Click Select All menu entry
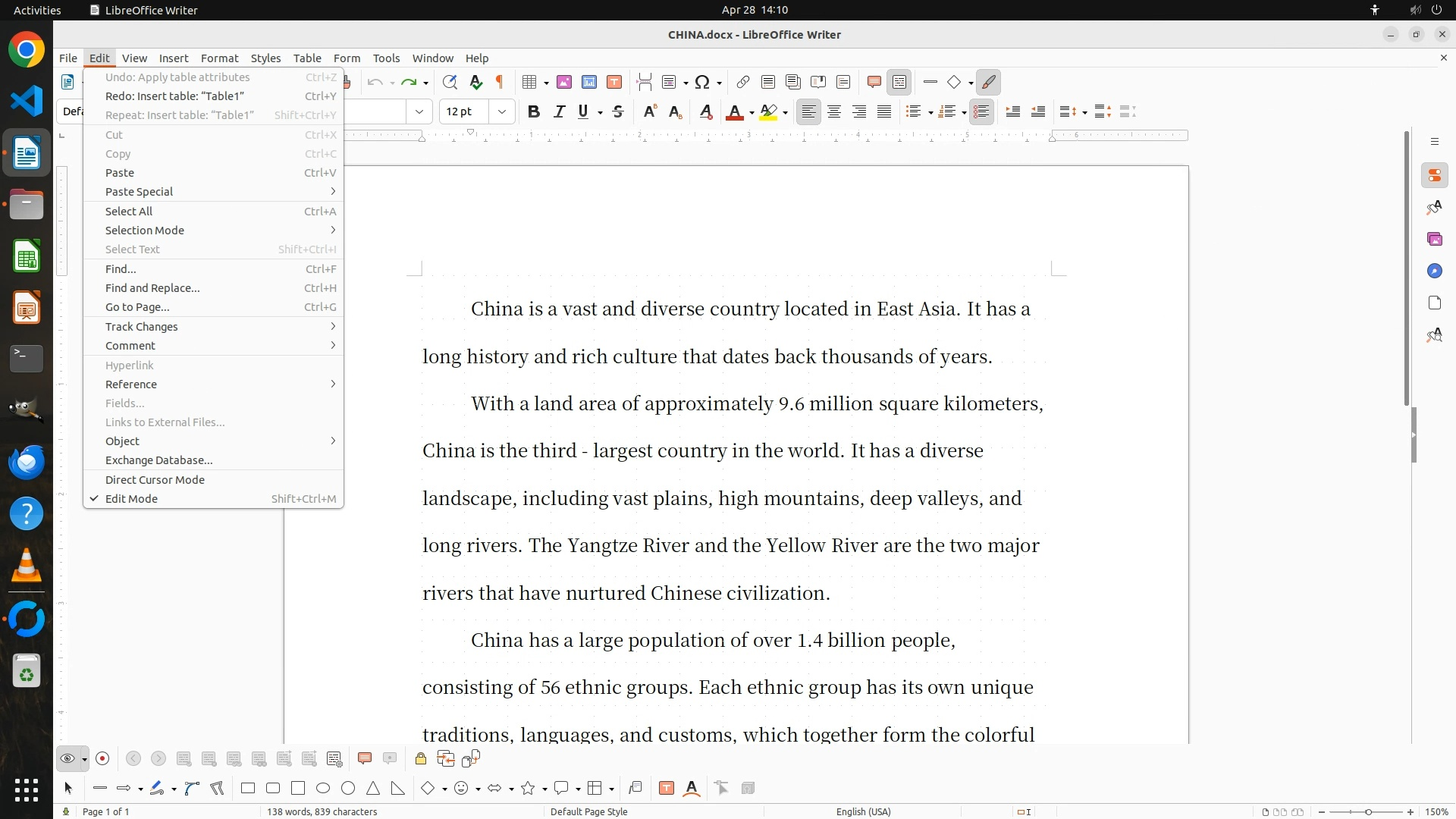This screenshot has width=1456, height=819. click(129, 212)
